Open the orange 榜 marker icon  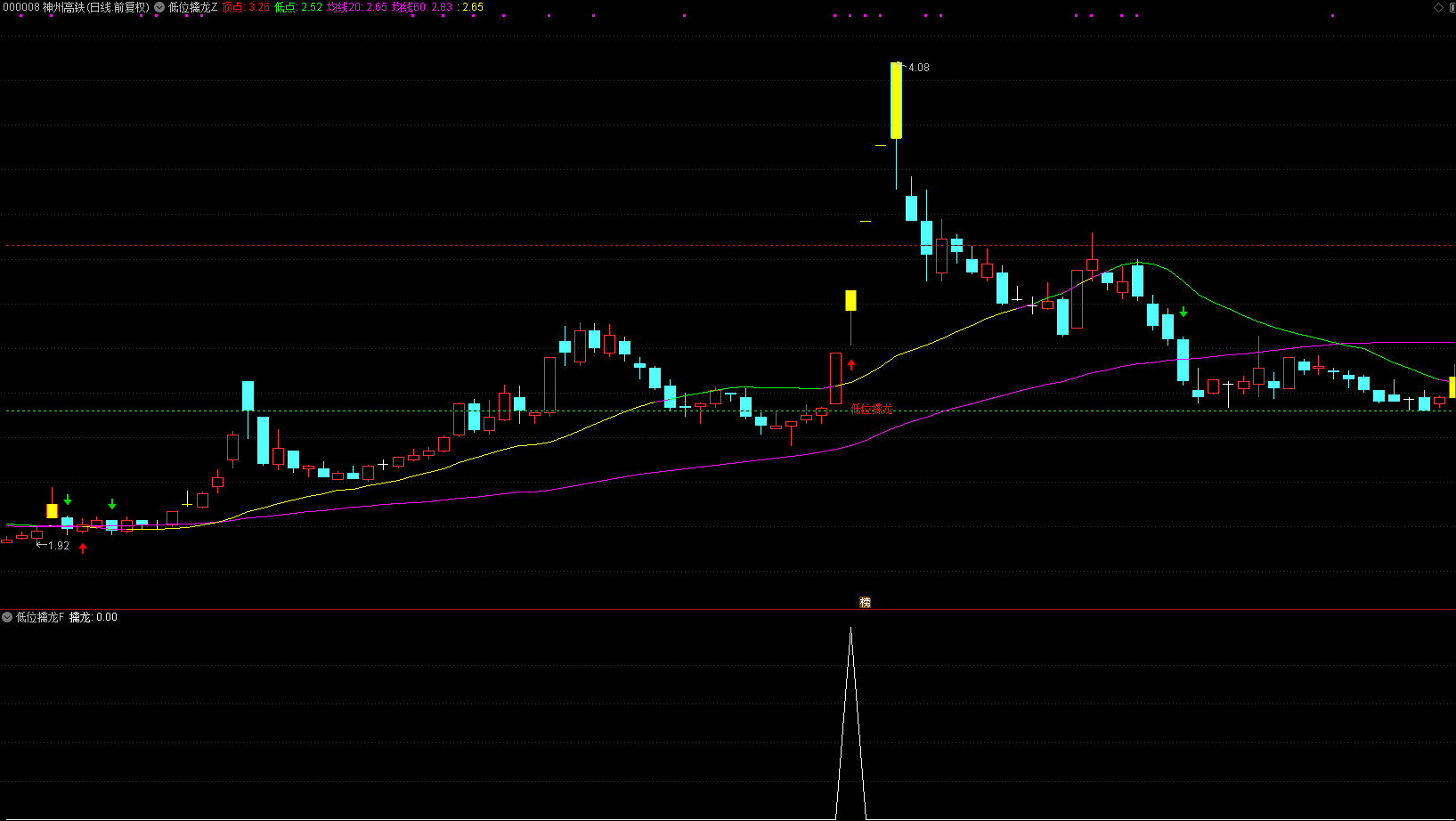865,603
